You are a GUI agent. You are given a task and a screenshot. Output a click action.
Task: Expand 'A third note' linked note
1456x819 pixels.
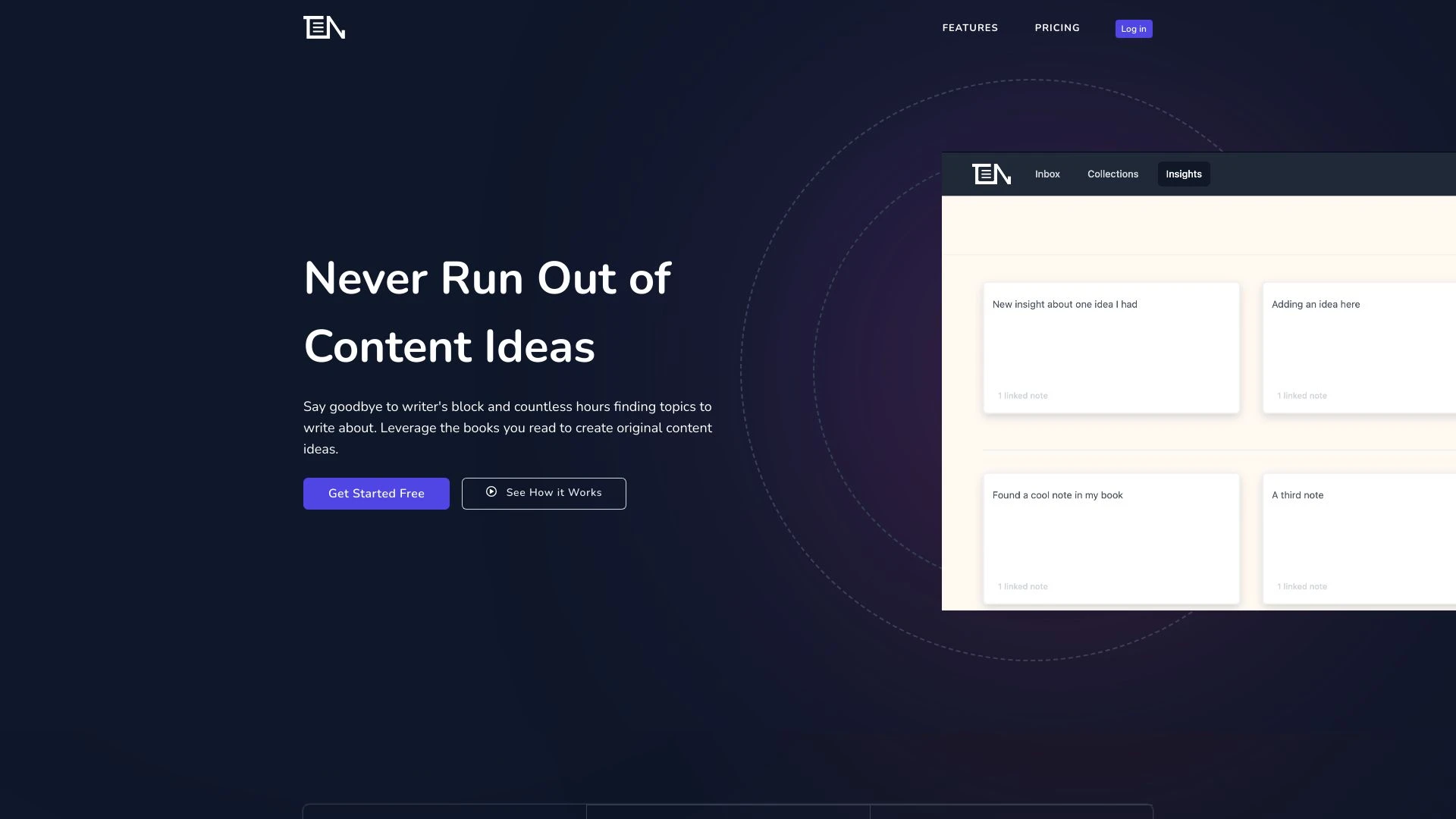tap(1302, 587)
